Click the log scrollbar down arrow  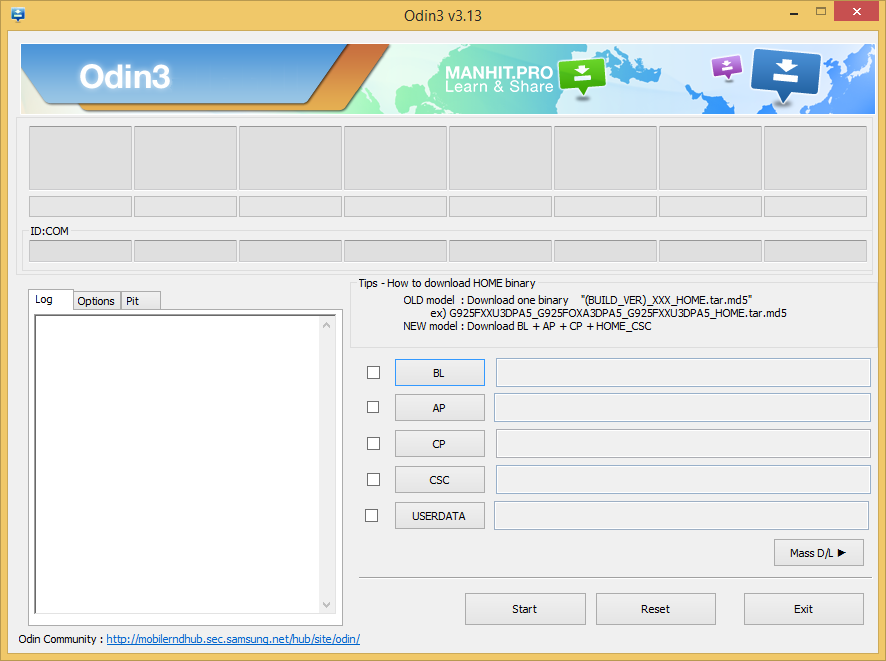point(327,605)
